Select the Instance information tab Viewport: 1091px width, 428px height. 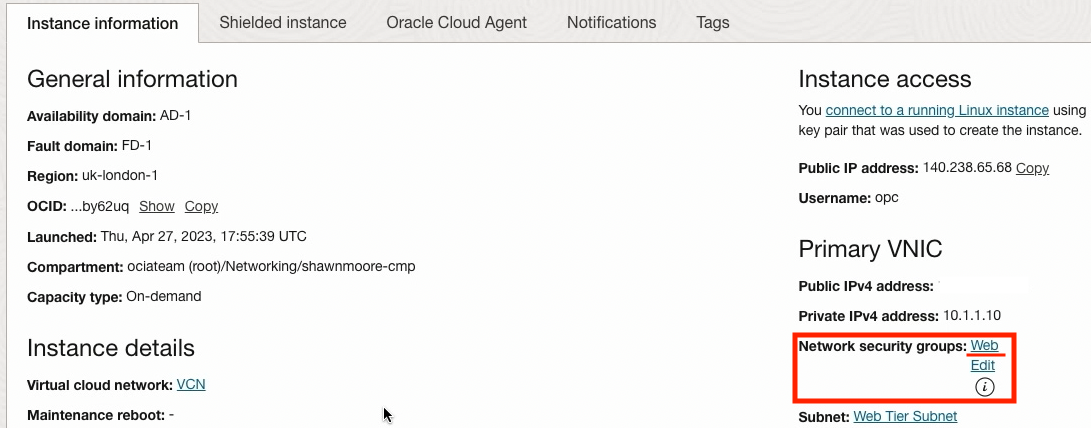pos(102,23)
